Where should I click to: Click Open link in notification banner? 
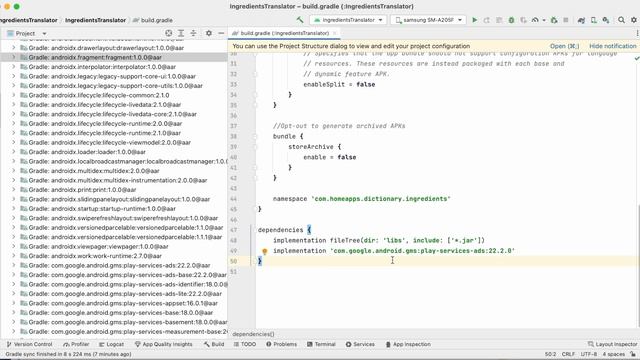(x=564, y=46)
